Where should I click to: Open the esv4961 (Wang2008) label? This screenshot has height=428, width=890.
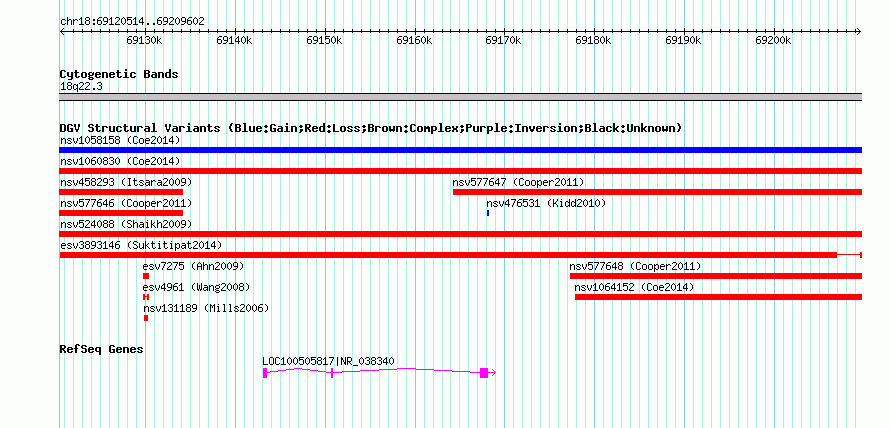click(196, 287)
